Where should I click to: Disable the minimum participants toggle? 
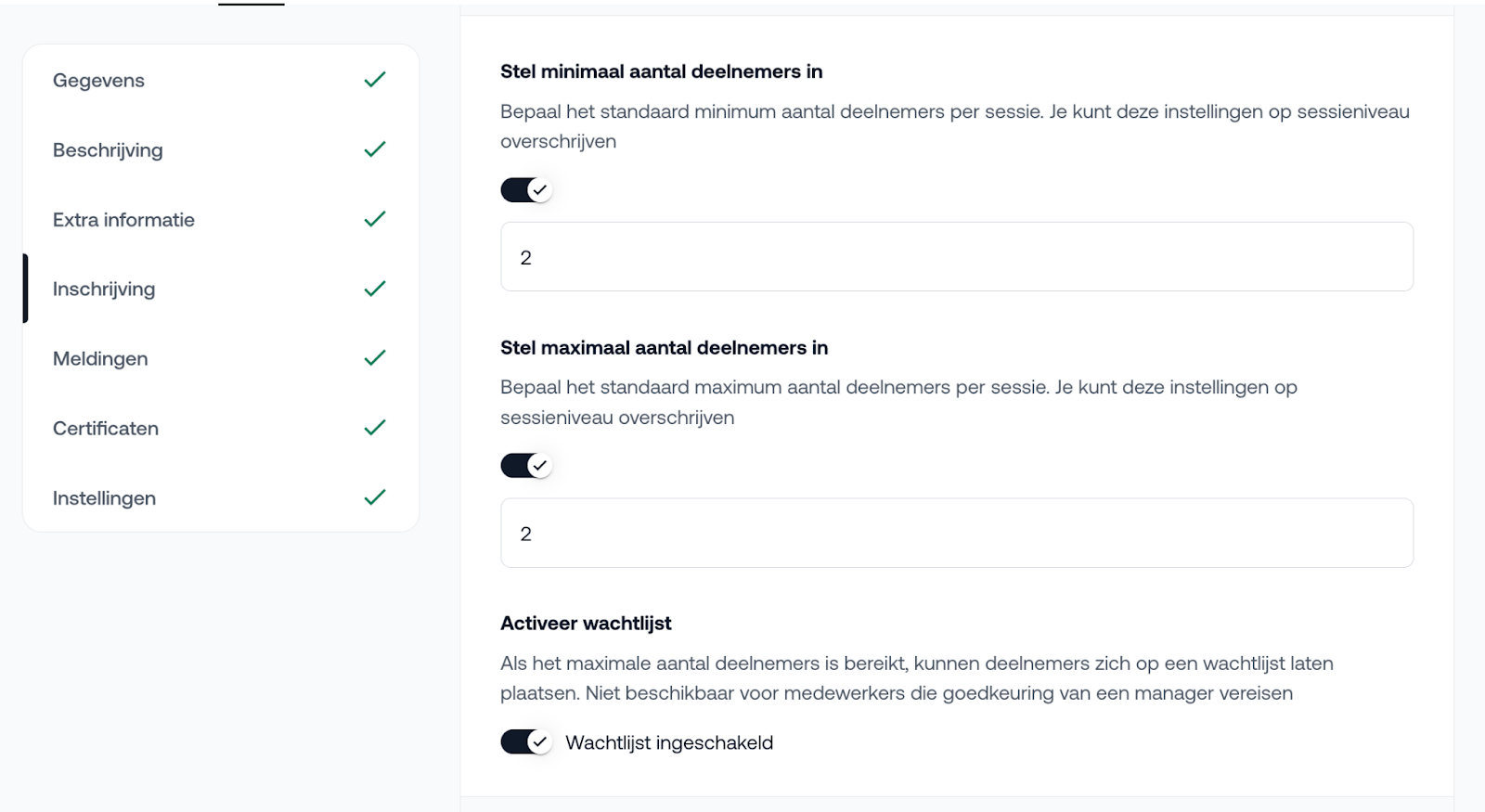526,190
